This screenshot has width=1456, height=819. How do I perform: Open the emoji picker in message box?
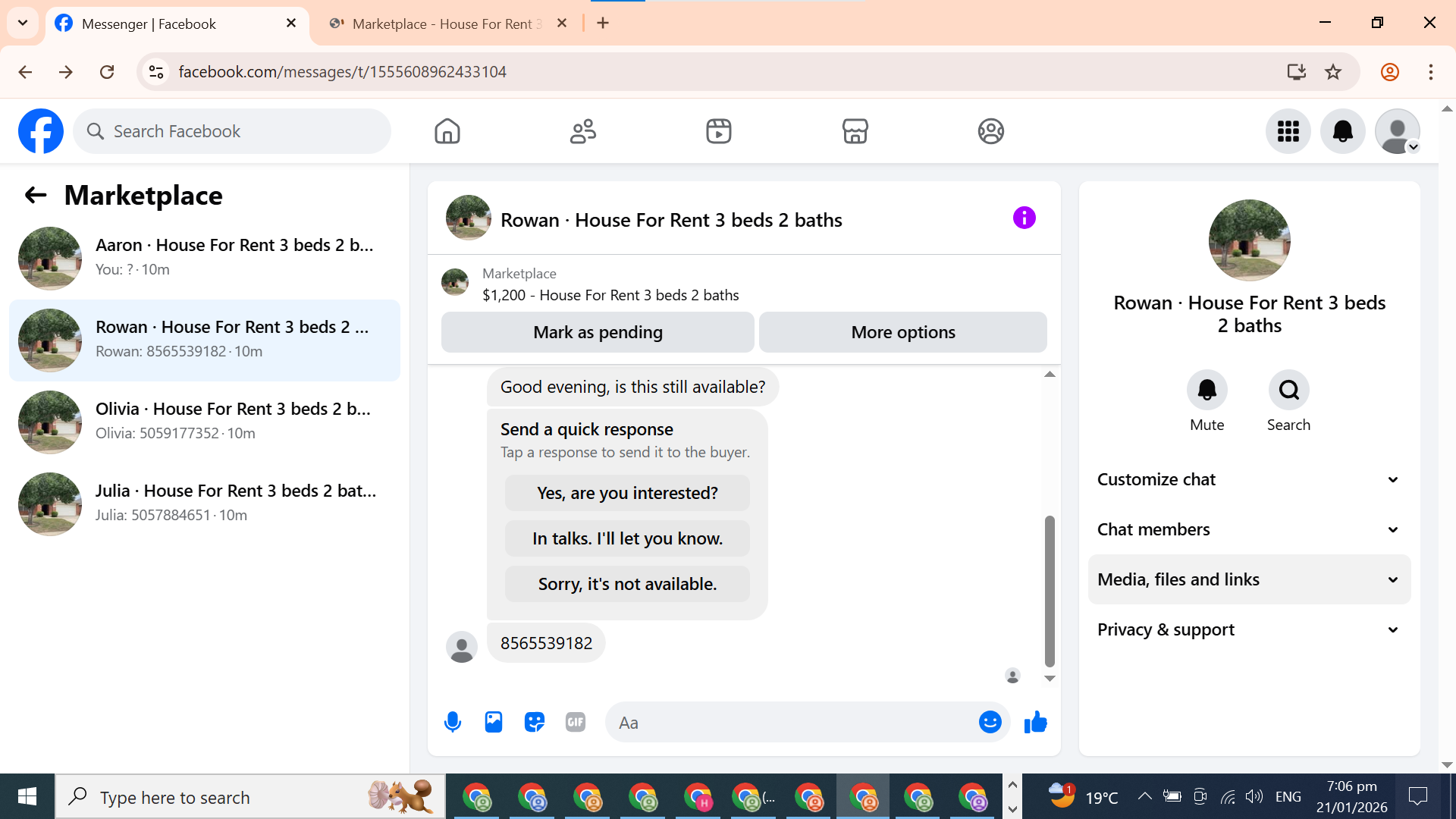[990, 722]
